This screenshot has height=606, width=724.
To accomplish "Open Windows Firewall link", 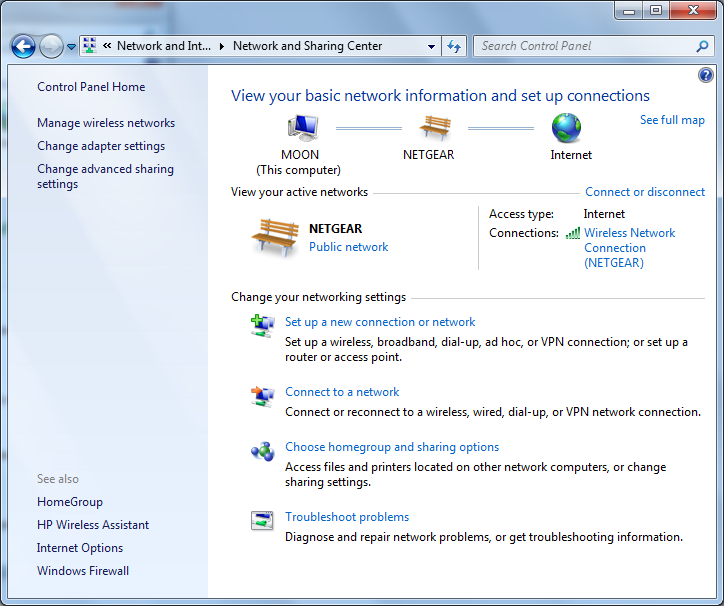I will tap(83, 571).
